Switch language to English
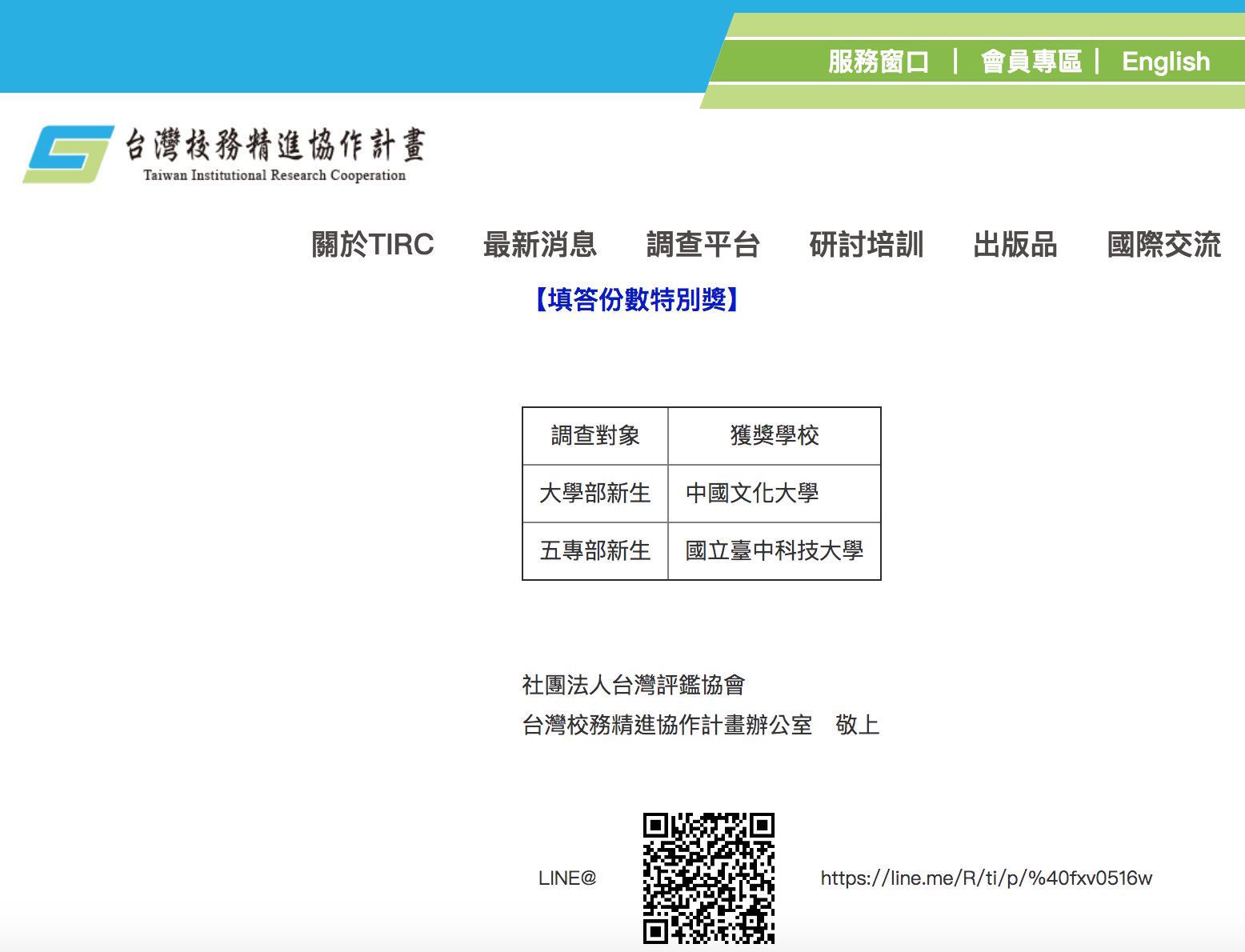The width and height of the screenshot is (1245, 952). (x=1166, y=62)
